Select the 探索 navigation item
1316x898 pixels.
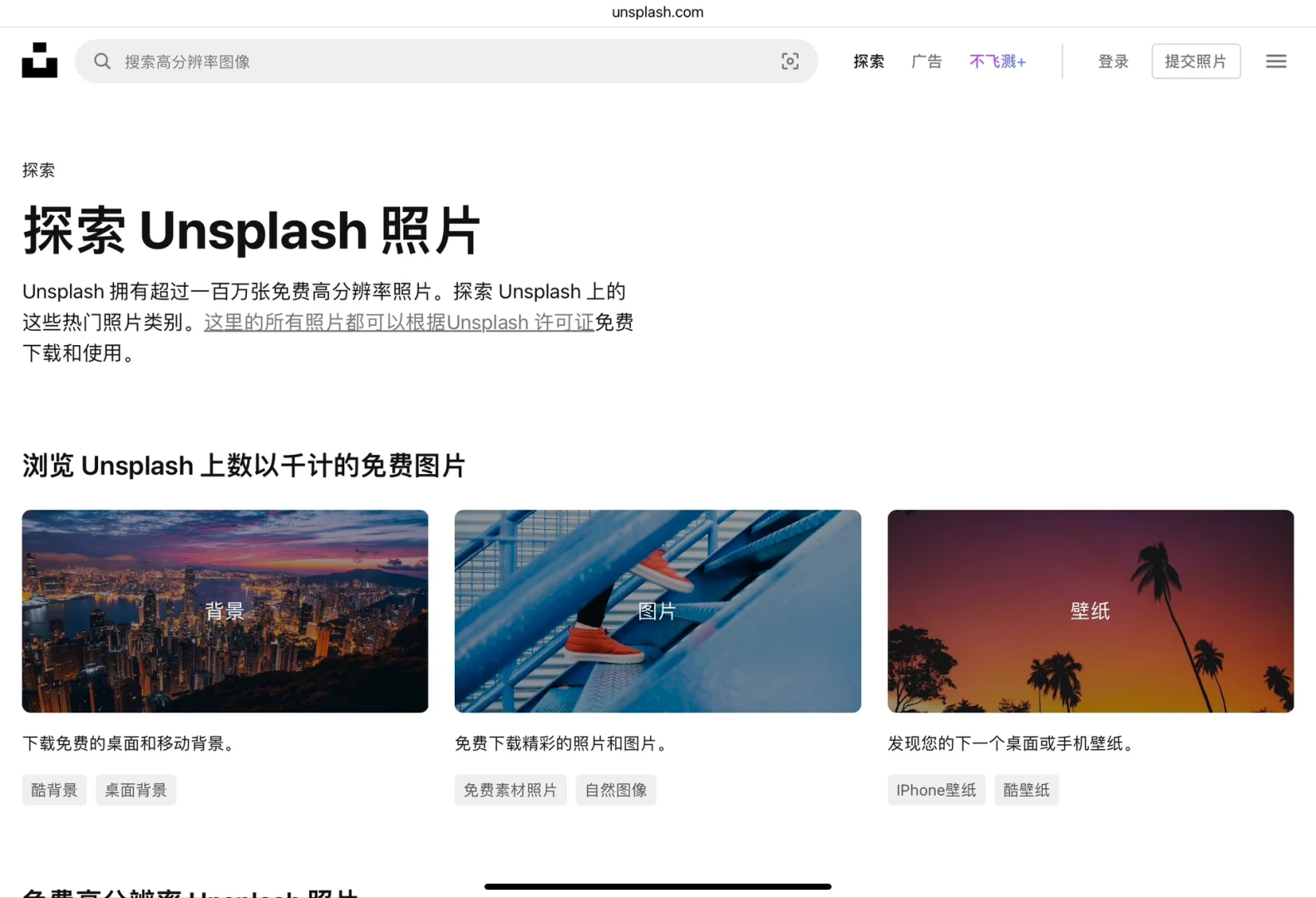869,62
